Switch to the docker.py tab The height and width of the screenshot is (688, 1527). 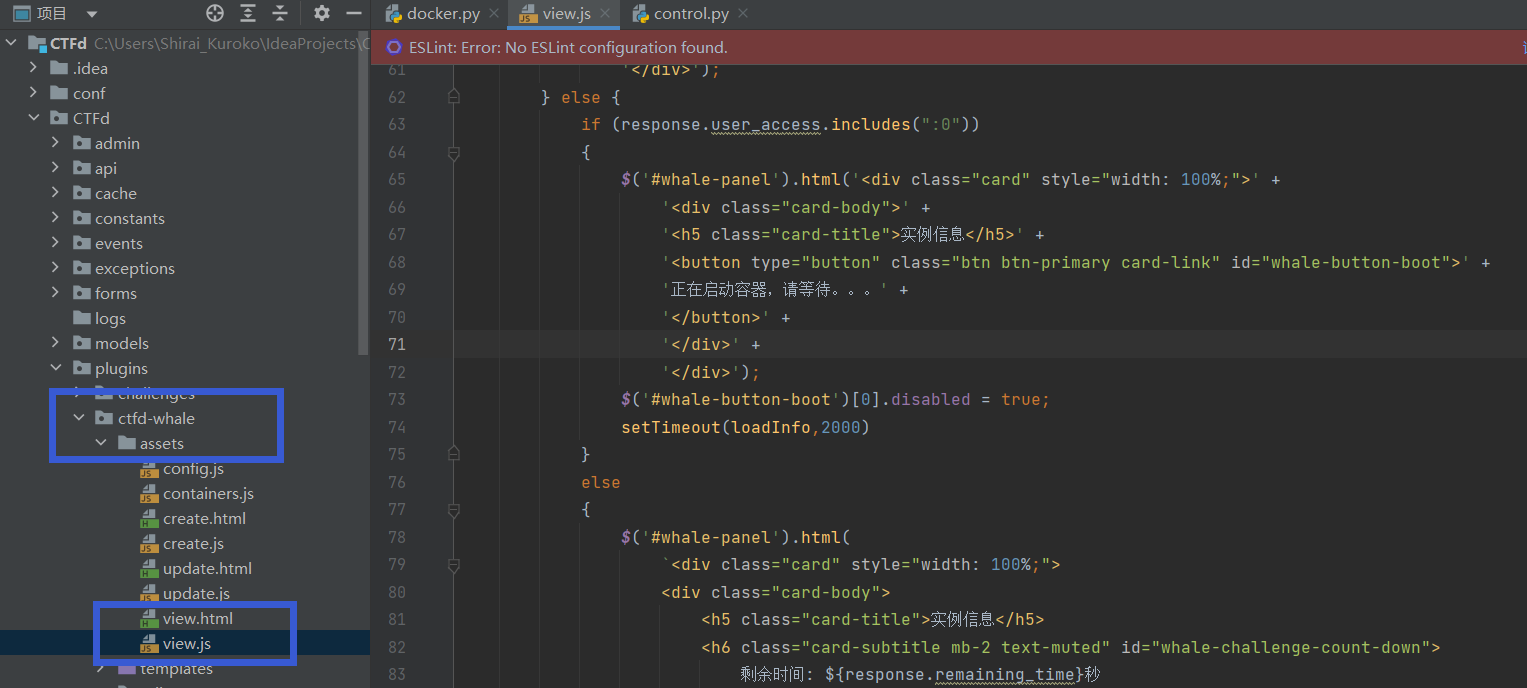pos(443,14)
